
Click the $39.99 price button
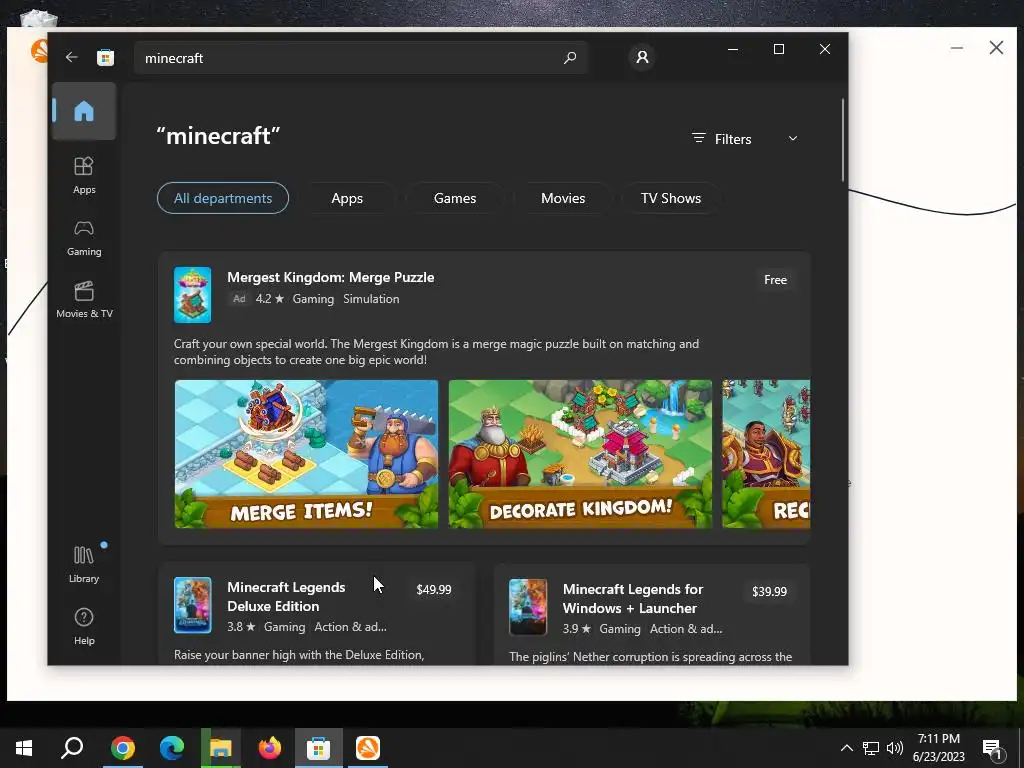pyautogui.click(x=769, y=591)
